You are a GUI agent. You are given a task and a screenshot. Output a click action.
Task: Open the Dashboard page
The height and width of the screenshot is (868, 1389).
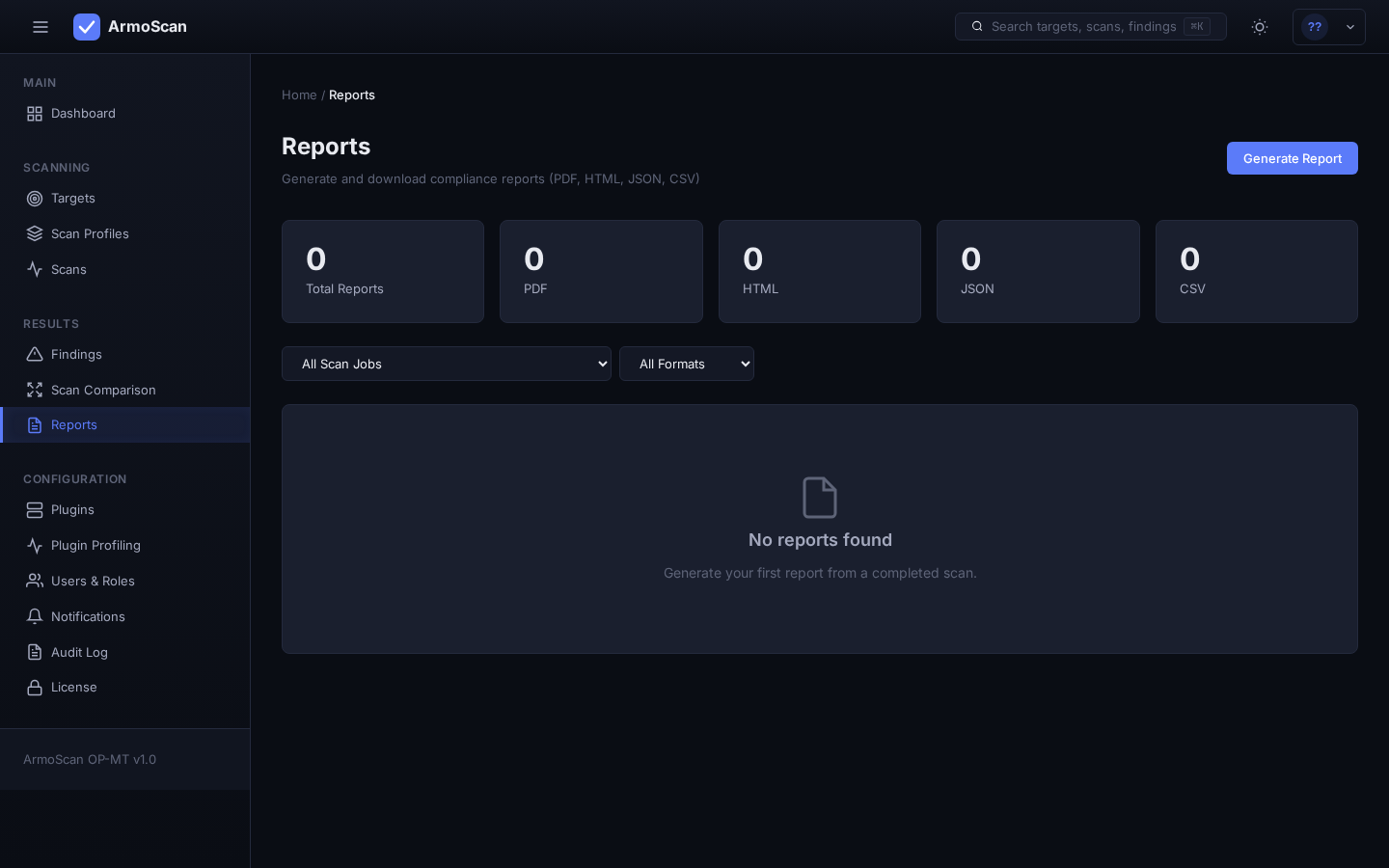click(x=125, y=114)
